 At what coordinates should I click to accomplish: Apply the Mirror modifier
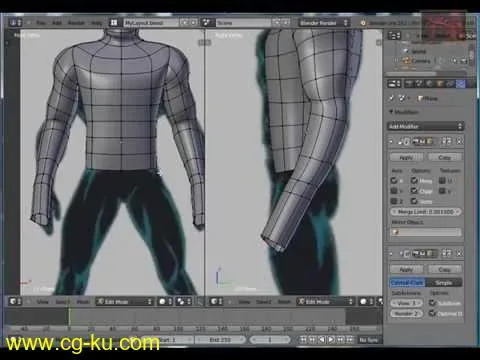[x=406, y=157]
